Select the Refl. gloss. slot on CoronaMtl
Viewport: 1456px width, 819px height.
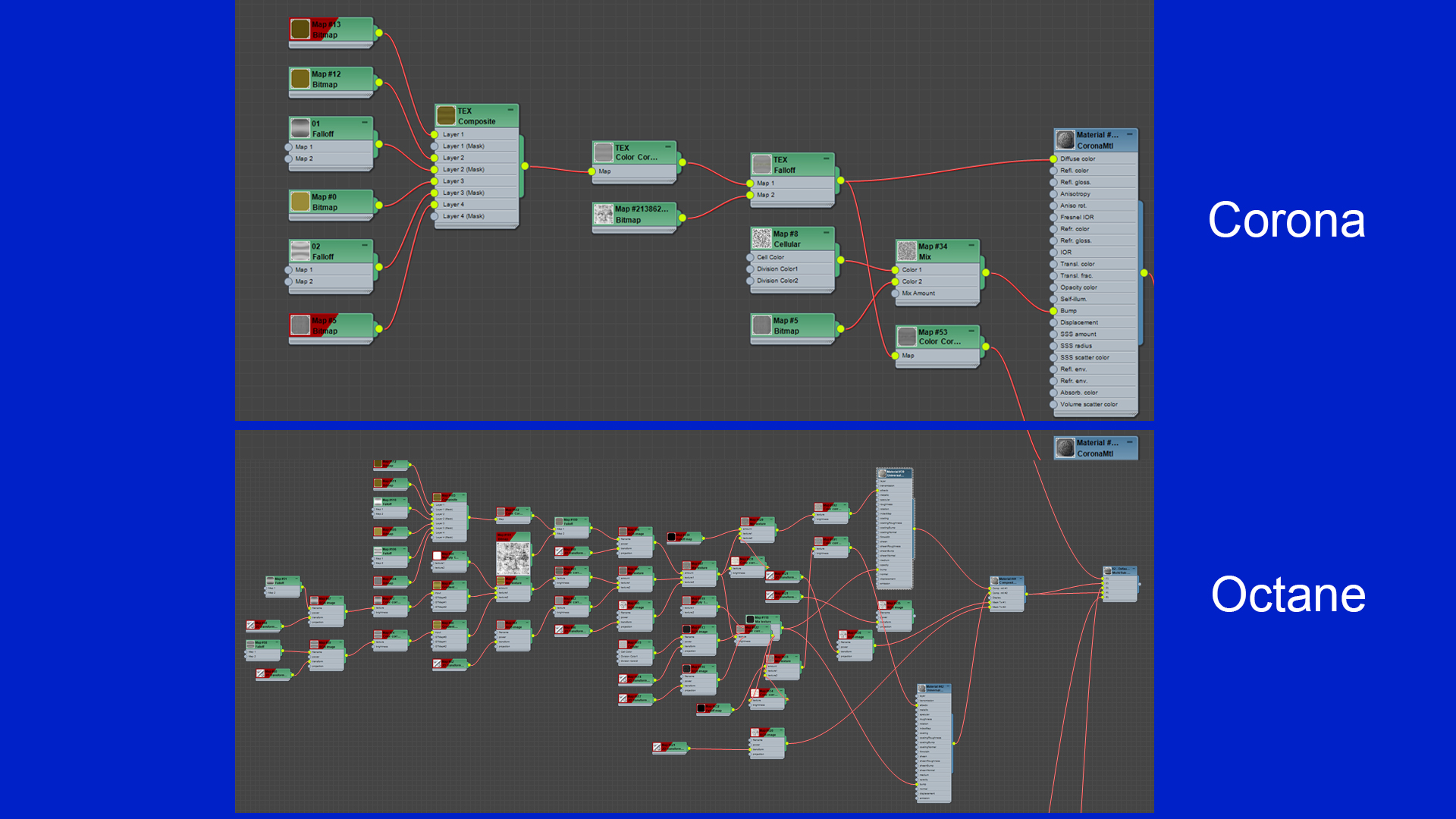click(1075, 183)
